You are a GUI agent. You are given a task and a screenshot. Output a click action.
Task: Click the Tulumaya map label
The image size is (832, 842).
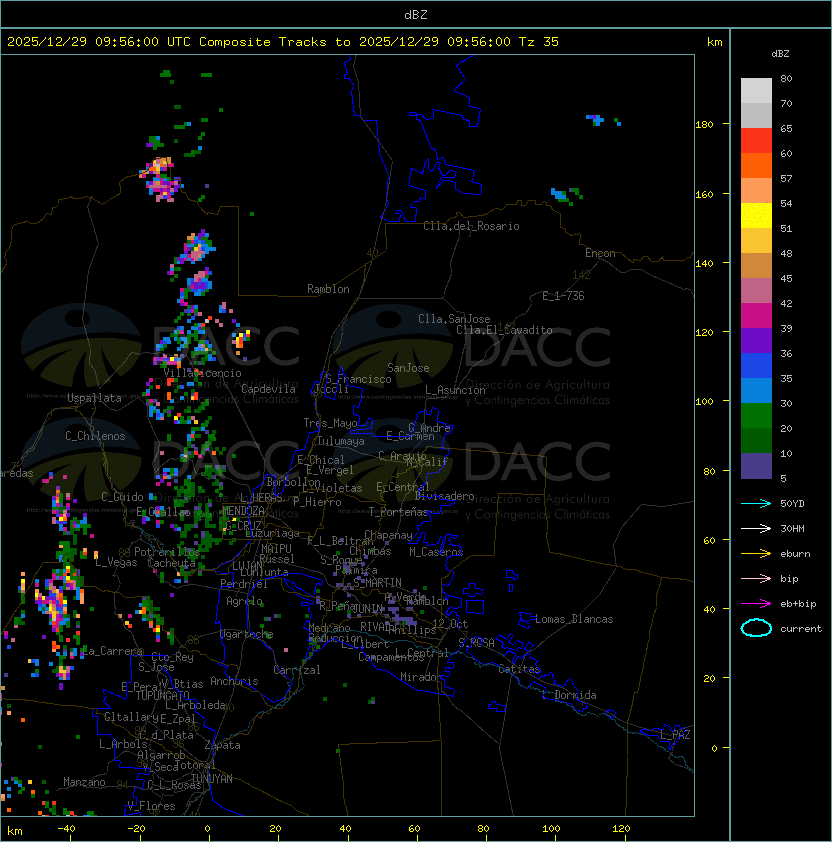click(x=341, y=441)
